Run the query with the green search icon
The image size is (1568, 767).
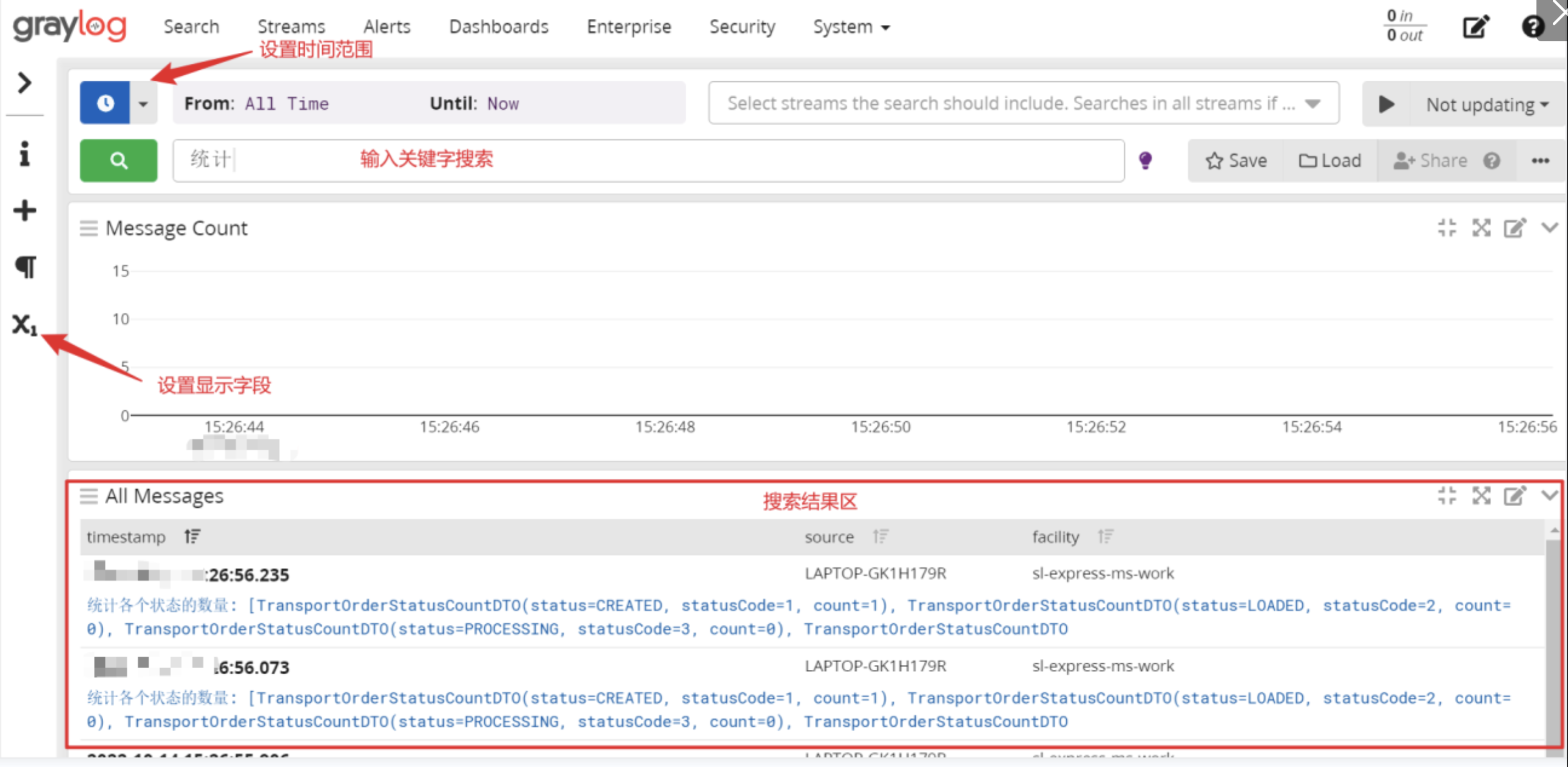click(118, 160)
